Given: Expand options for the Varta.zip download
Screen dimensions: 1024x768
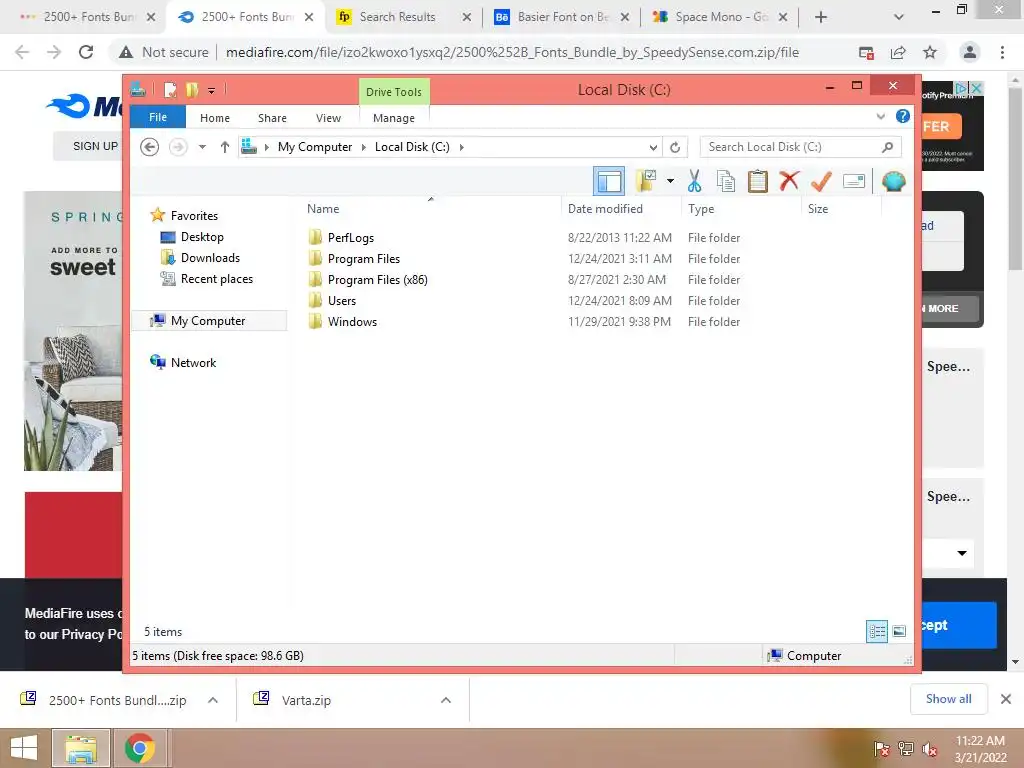Looking at the screenshot, I should 446,700.
